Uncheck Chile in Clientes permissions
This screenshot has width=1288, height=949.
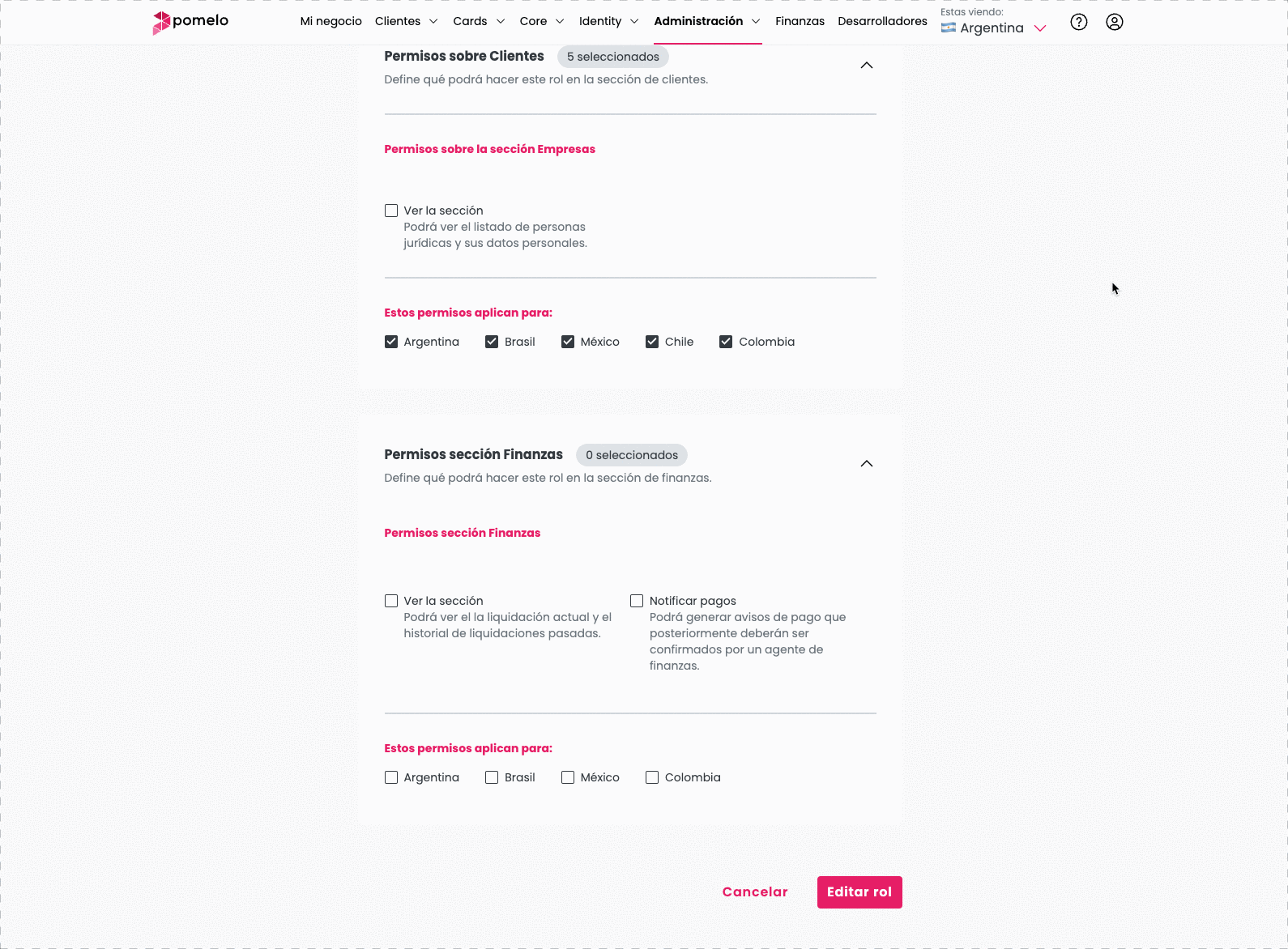click(652, 341)
